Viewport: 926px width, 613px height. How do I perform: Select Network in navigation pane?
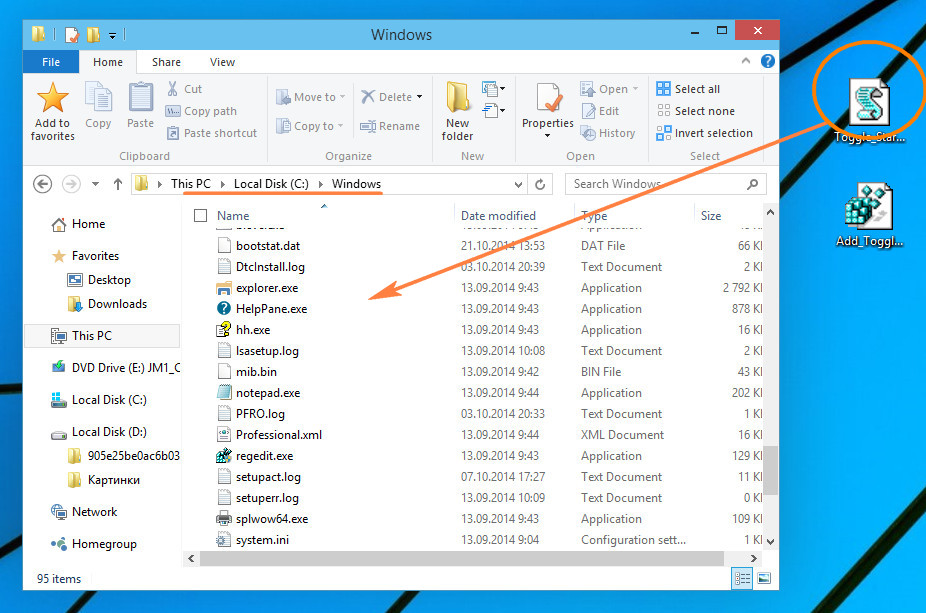point(84,512)
